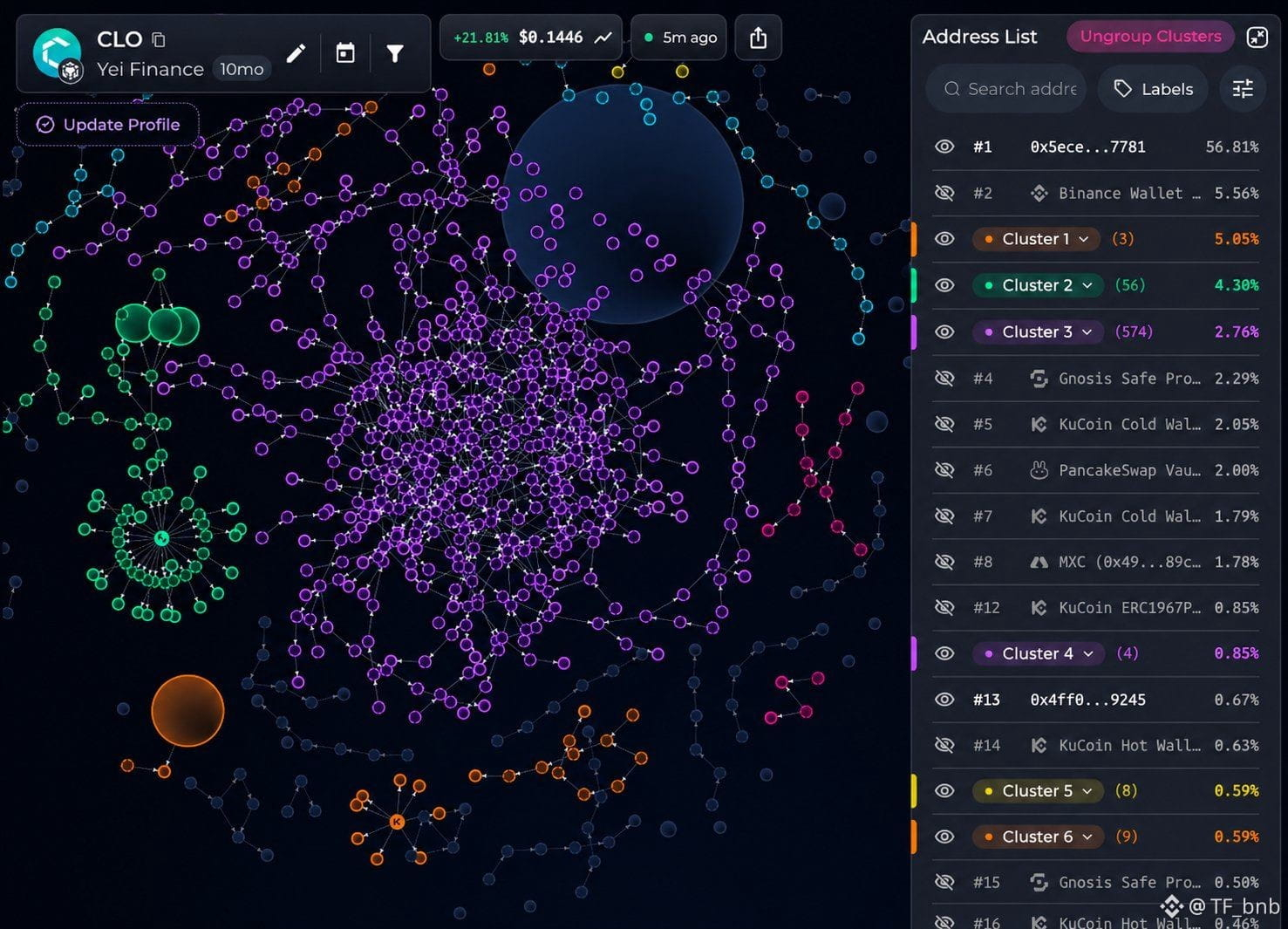Open the address list settings sliders icon
The image size is (1288, 929).
1243,88
